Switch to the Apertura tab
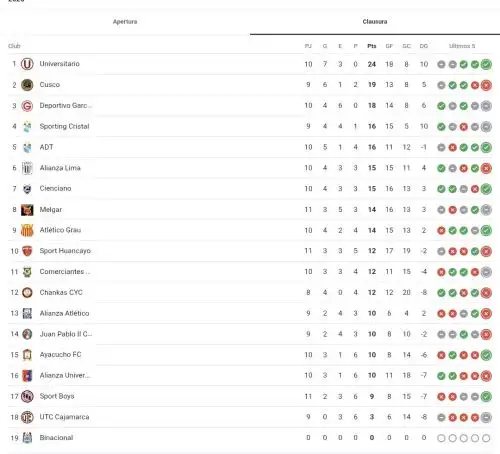The height and width of the screenshot is (454, 500). pos(125,22)
